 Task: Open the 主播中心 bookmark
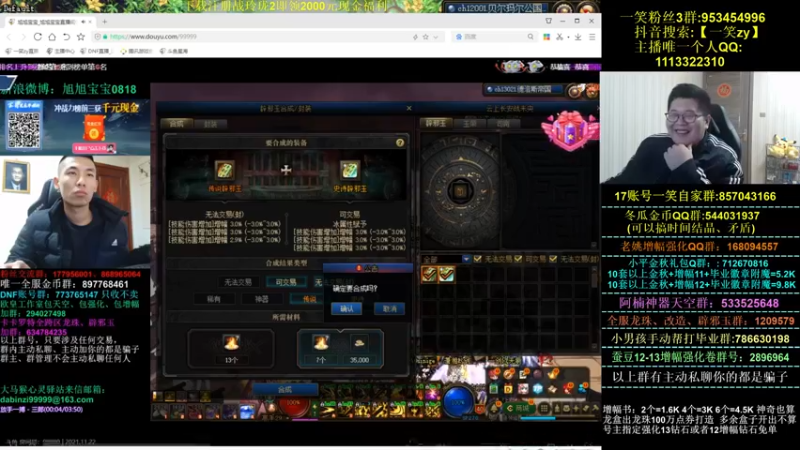pos(61,51)
